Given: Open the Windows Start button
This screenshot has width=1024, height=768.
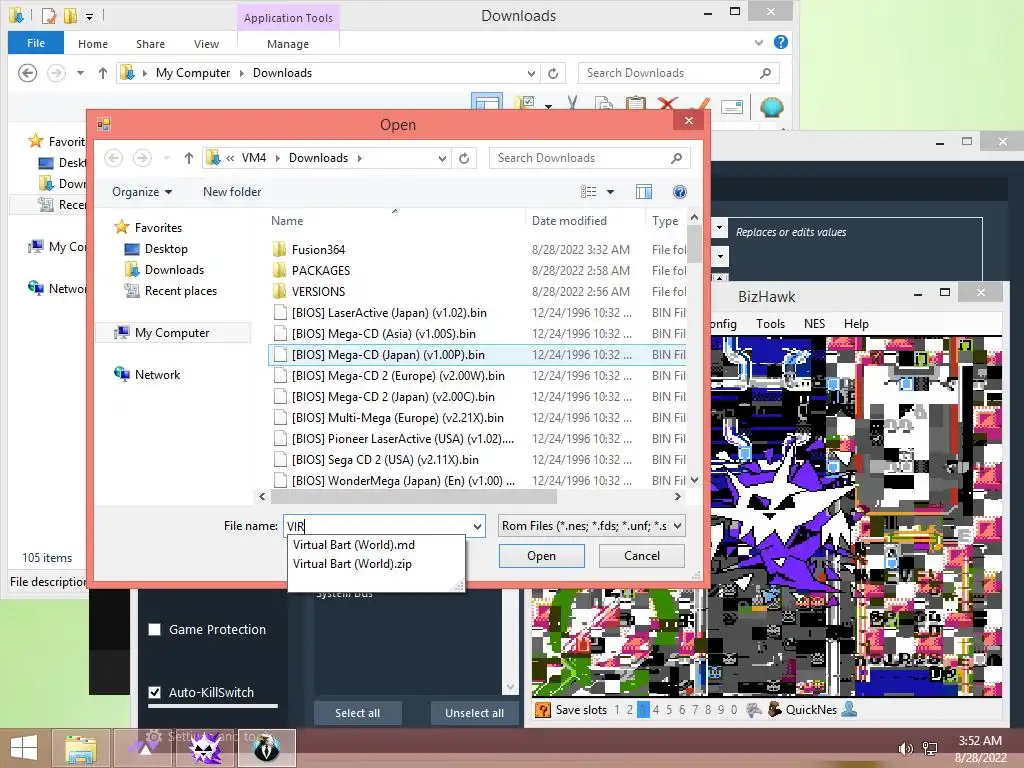Looking at the screenshot, I should pos(24,748).
